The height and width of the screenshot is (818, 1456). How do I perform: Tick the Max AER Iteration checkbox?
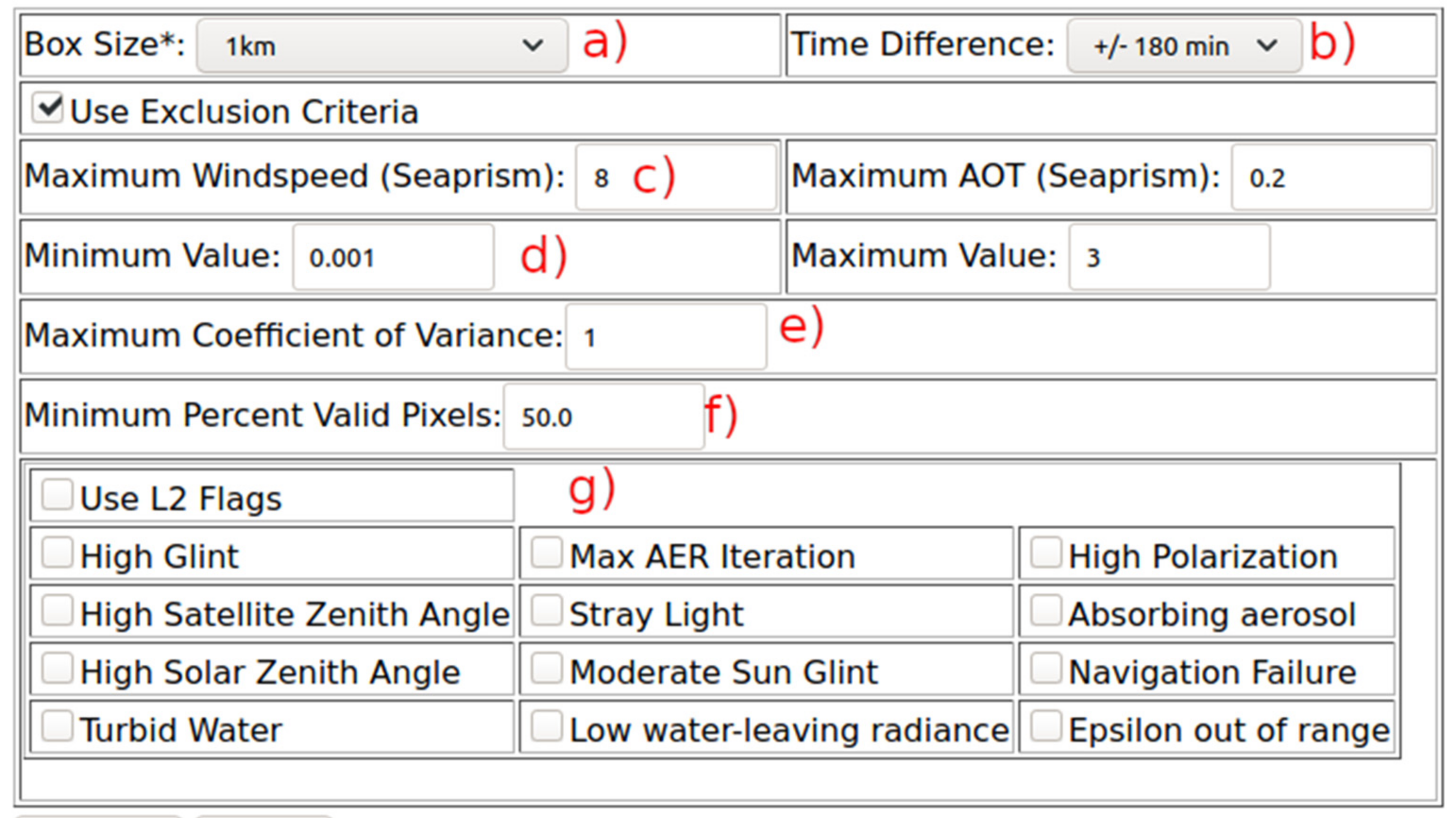point(547,552)
